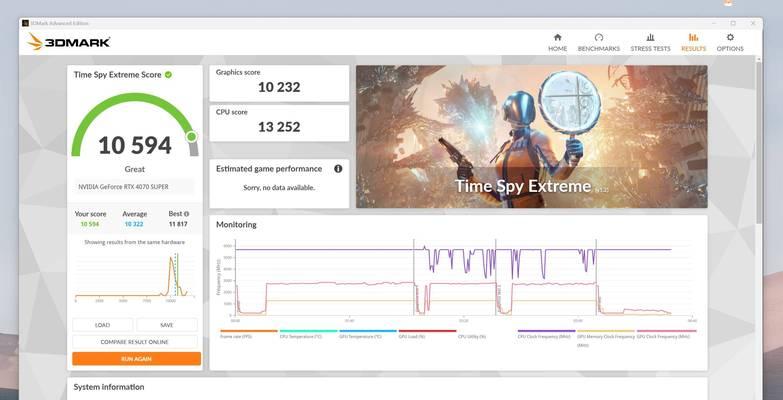Open the estimated game performance info icon
The height and width of the screenshot is (400, 783).
(x=338, y=169)
